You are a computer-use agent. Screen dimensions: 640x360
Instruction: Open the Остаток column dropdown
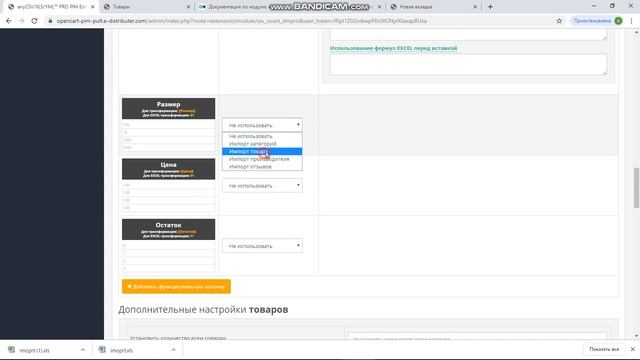[262, 246]
